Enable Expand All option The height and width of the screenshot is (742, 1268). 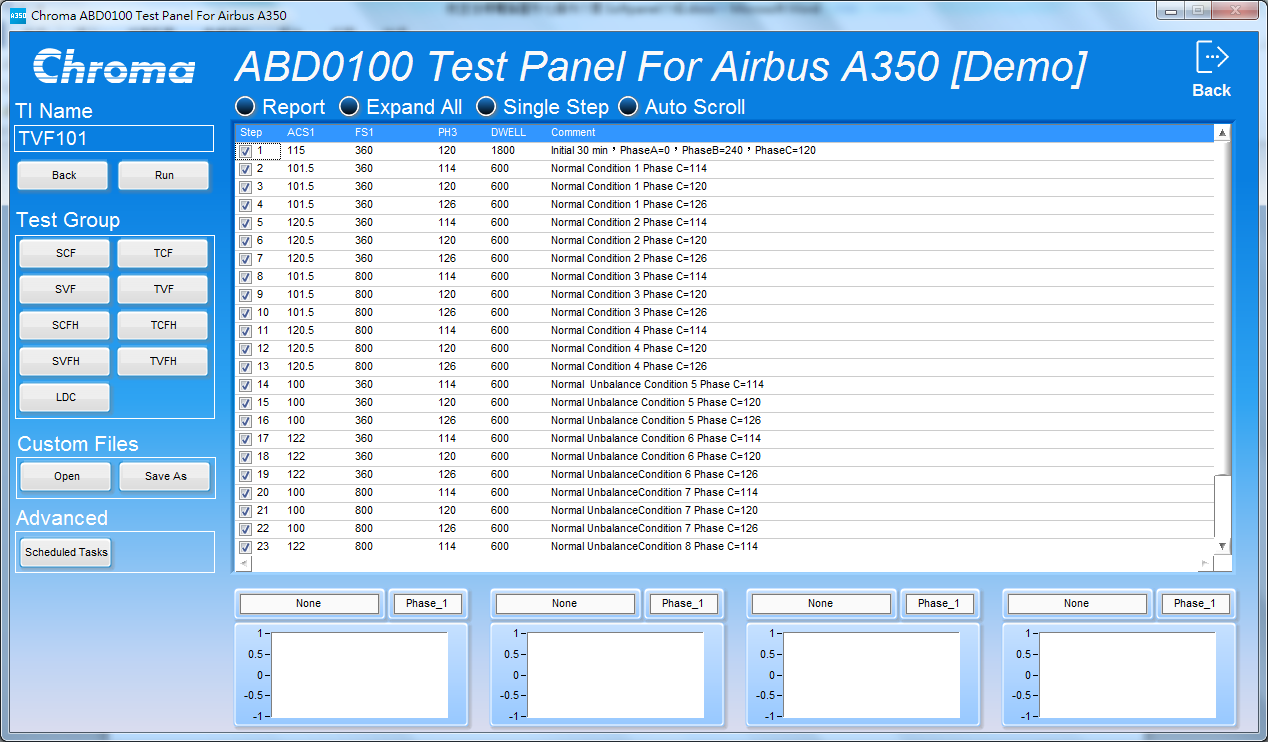click(348, 106)
